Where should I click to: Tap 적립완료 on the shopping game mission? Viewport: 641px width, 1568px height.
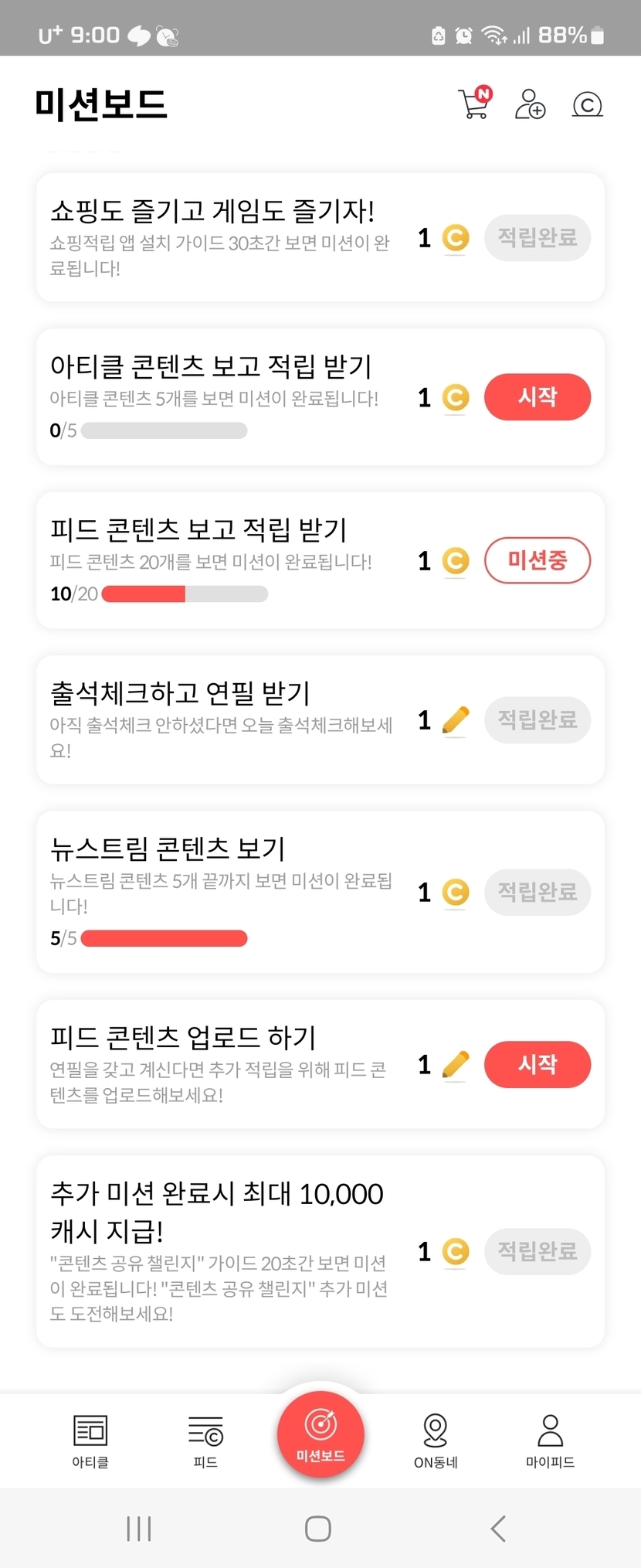537,237
